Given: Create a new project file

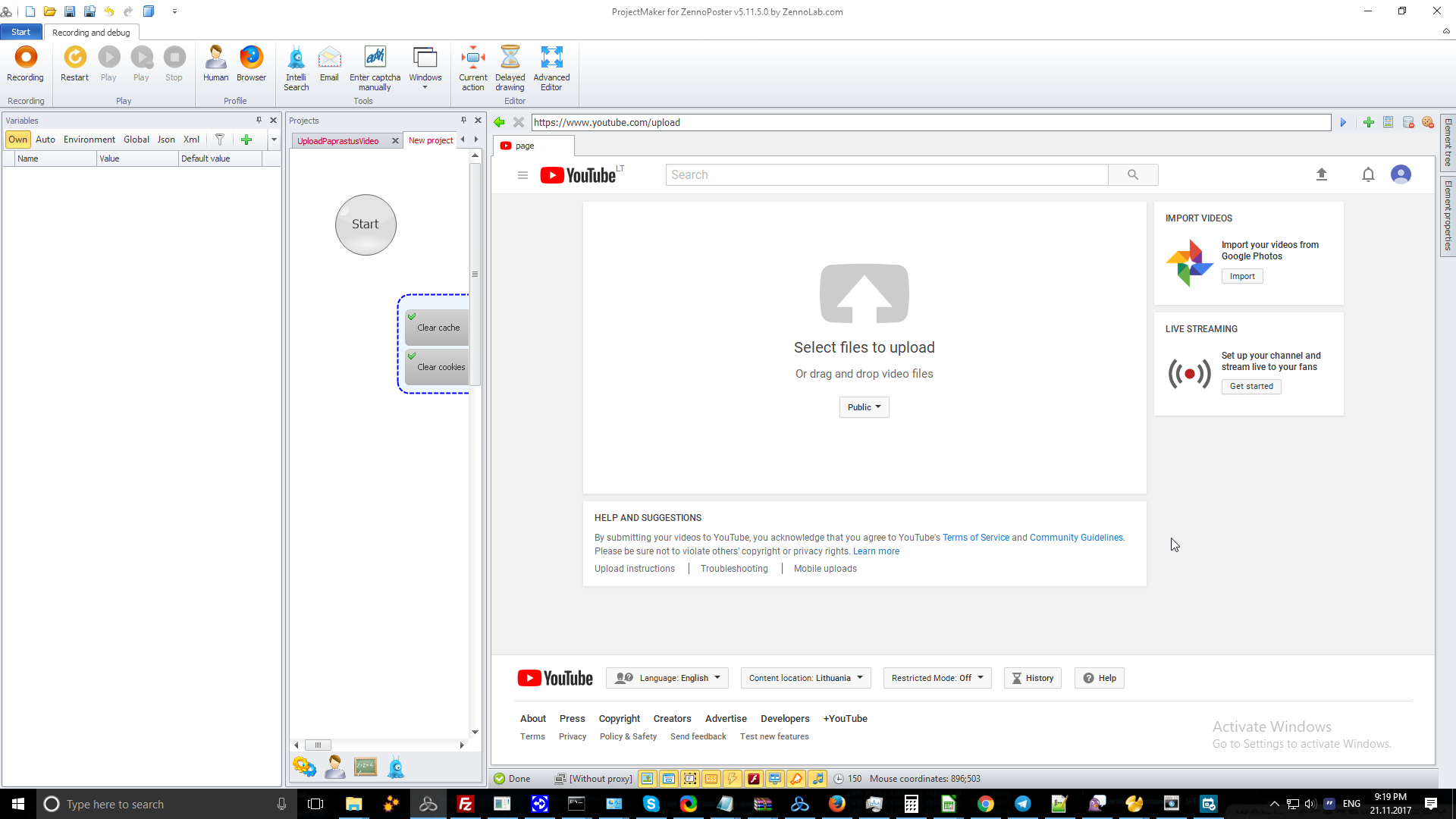Looking at the screenshot, I should coord(30,11).
